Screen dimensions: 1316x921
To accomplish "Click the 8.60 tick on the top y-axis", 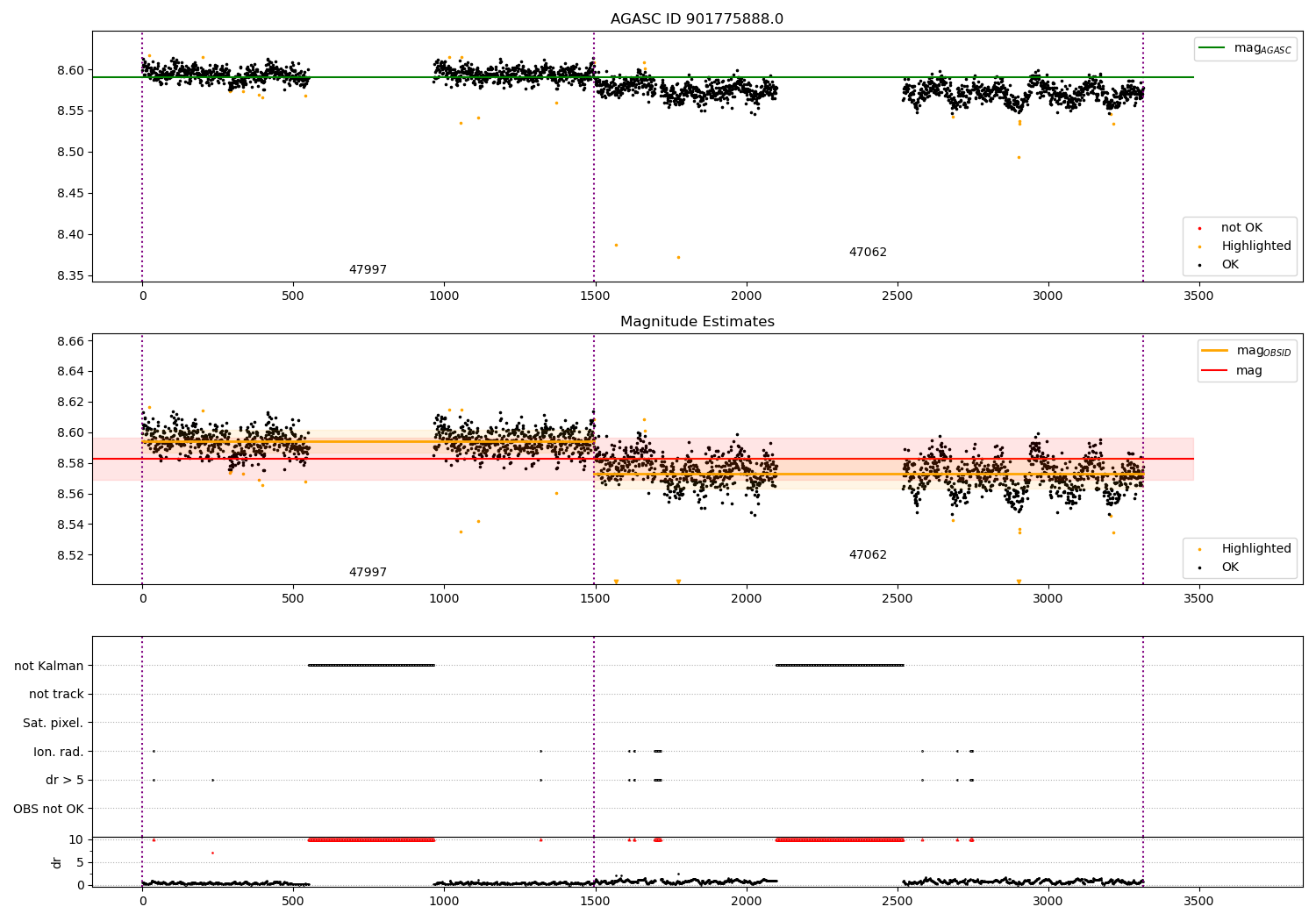I will pyautogui.click(x=72, y=70).
